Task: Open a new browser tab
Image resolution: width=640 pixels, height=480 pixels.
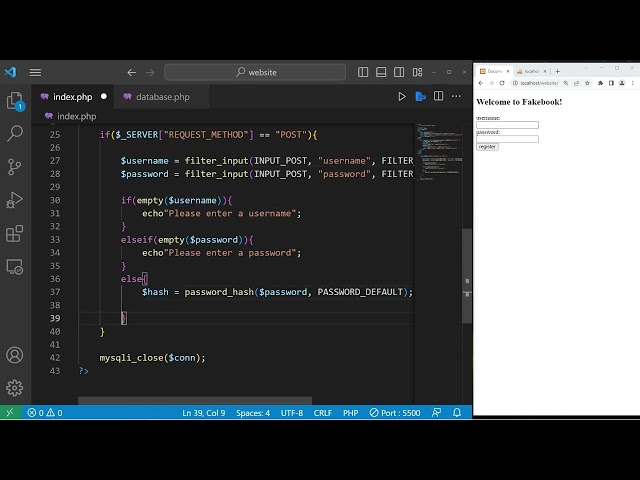Action: (557, 71)
